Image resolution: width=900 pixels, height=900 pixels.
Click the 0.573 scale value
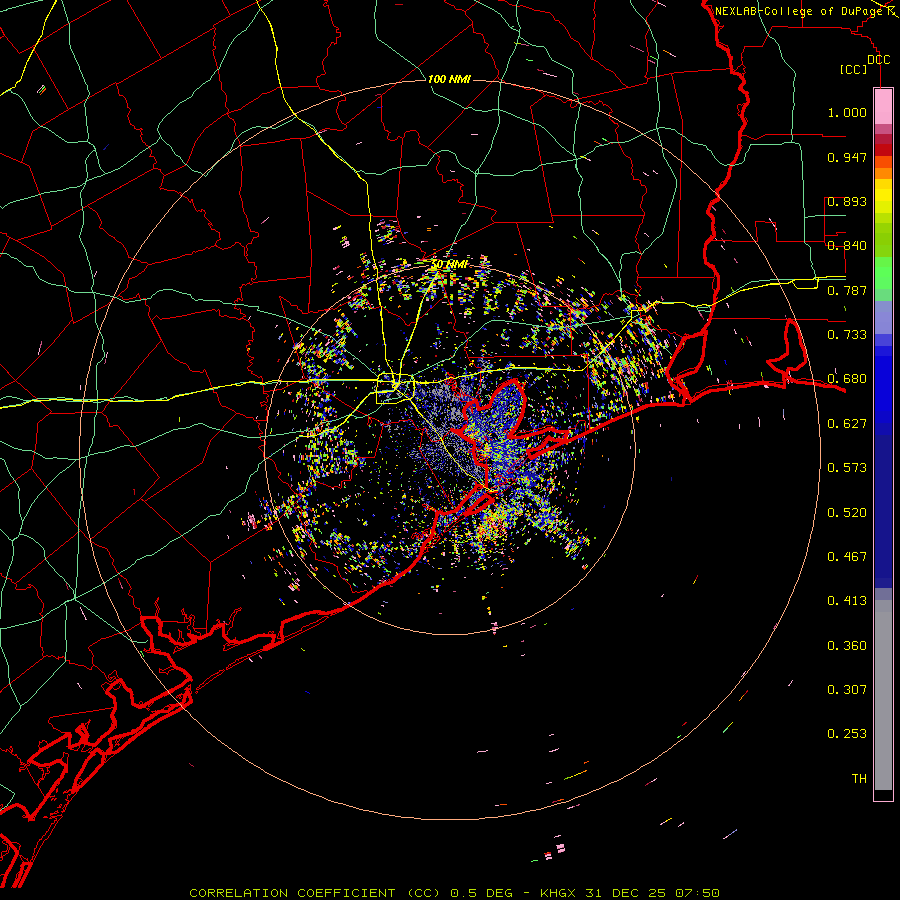coord(847,468)
